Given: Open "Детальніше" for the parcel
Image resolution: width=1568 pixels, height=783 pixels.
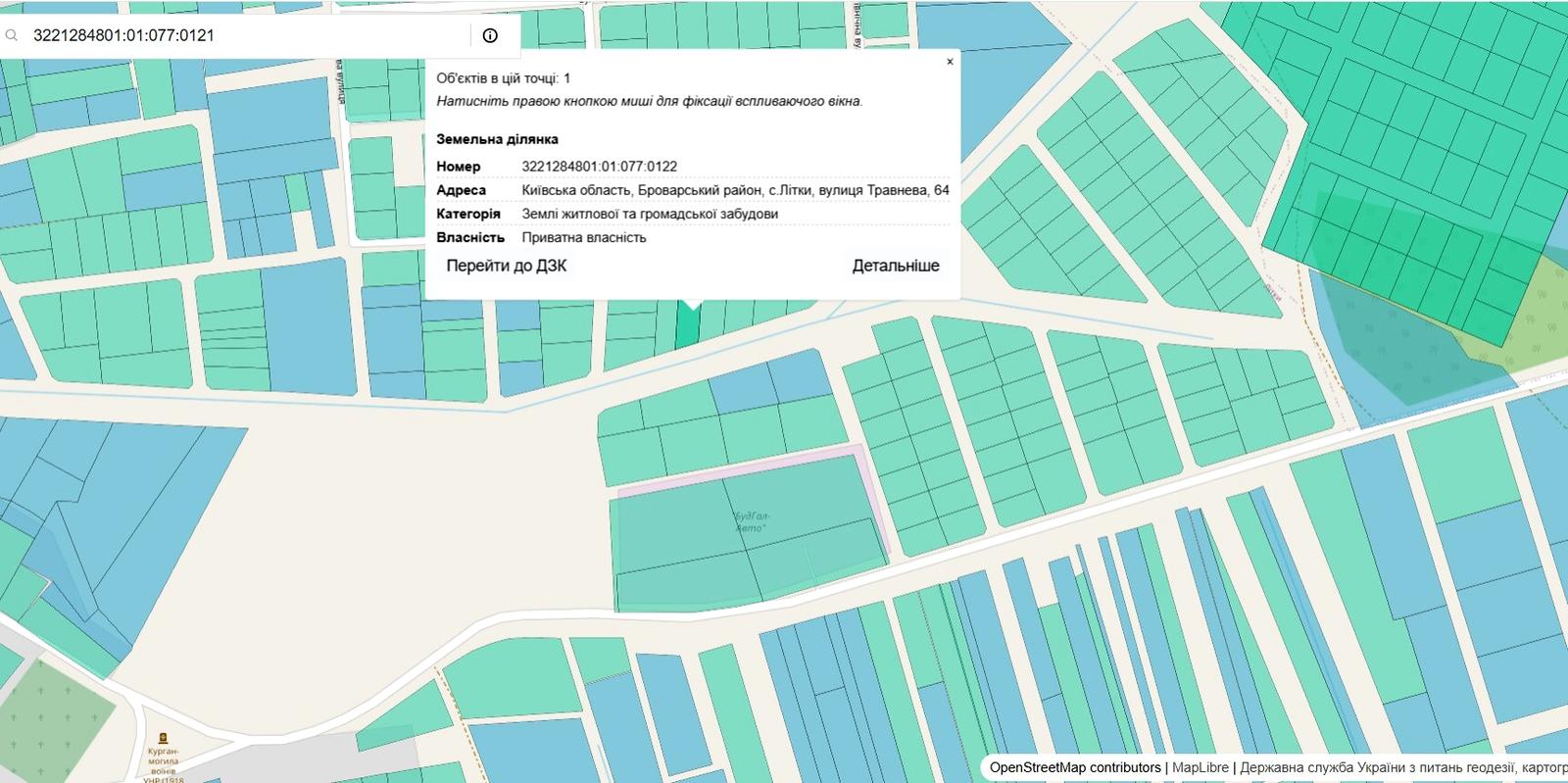Looking at the screenshot, I should 895,266.
